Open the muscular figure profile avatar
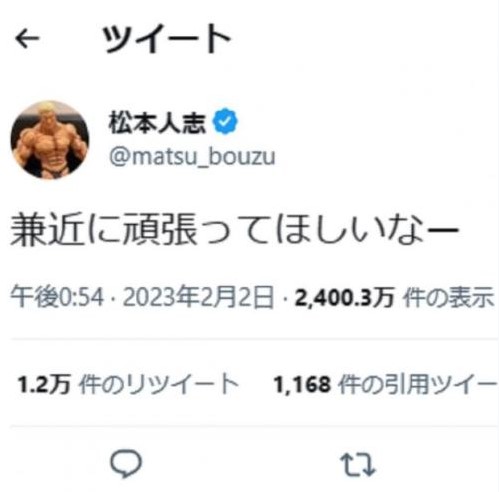The image size is (499, 492). (x=50, y=140)
